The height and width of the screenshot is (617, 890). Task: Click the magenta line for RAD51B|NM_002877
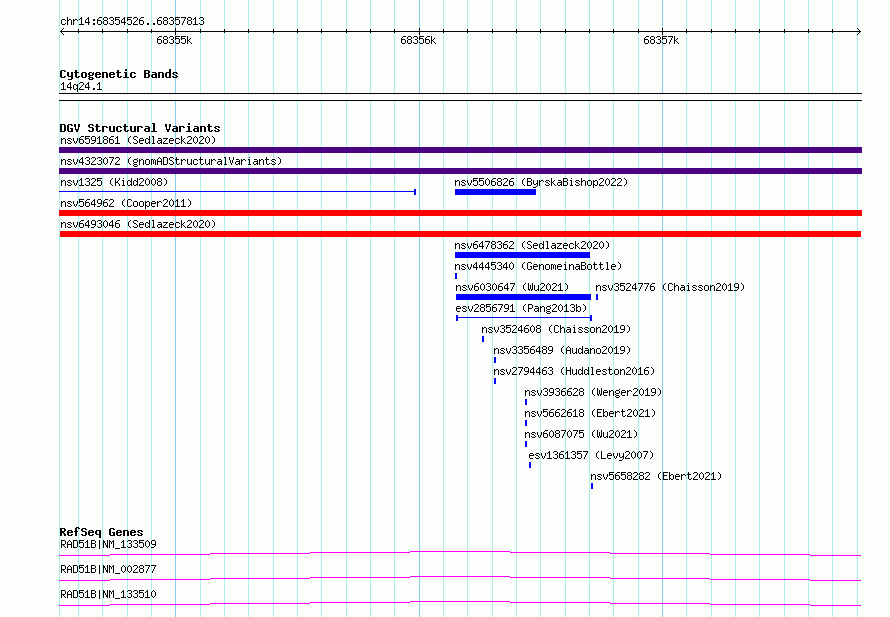(460, 578)
